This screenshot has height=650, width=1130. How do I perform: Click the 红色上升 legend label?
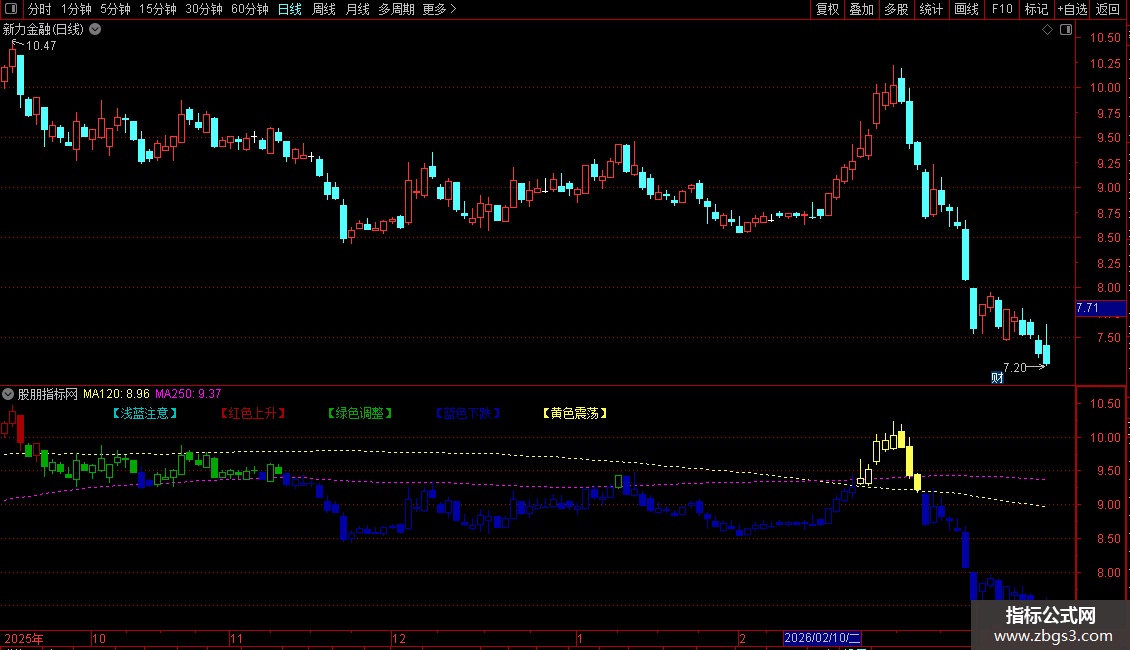point(252,413)
